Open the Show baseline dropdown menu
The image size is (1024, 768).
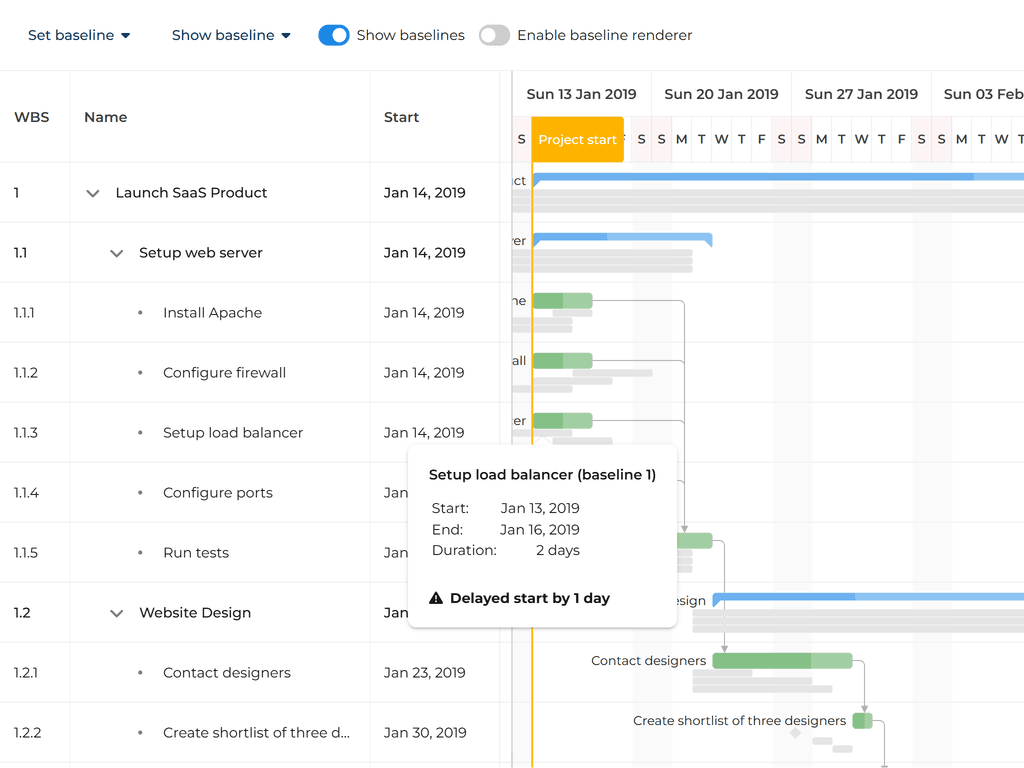coord(231,35)
